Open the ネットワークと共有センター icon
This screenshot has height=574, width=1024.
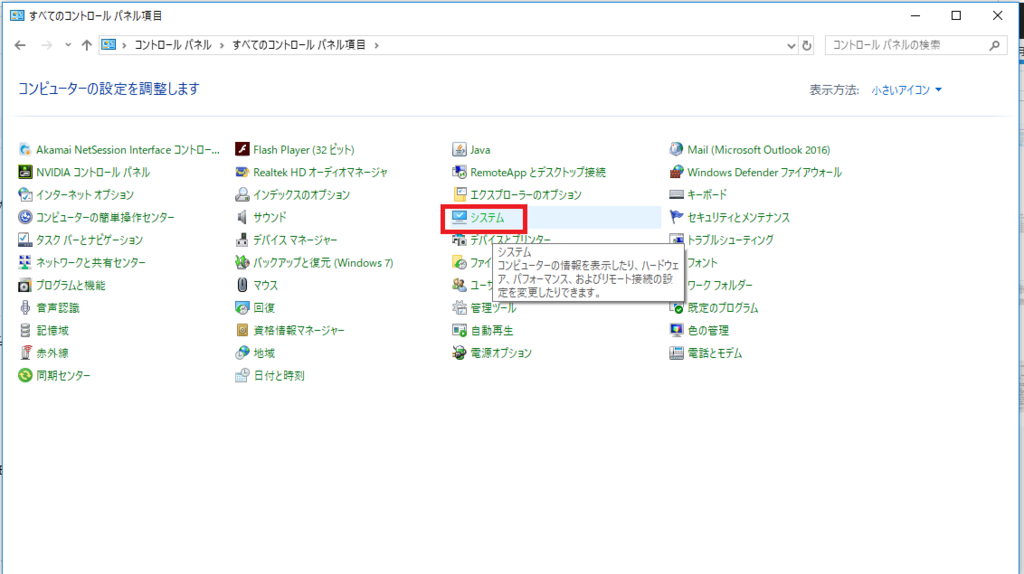pos(25,263)
